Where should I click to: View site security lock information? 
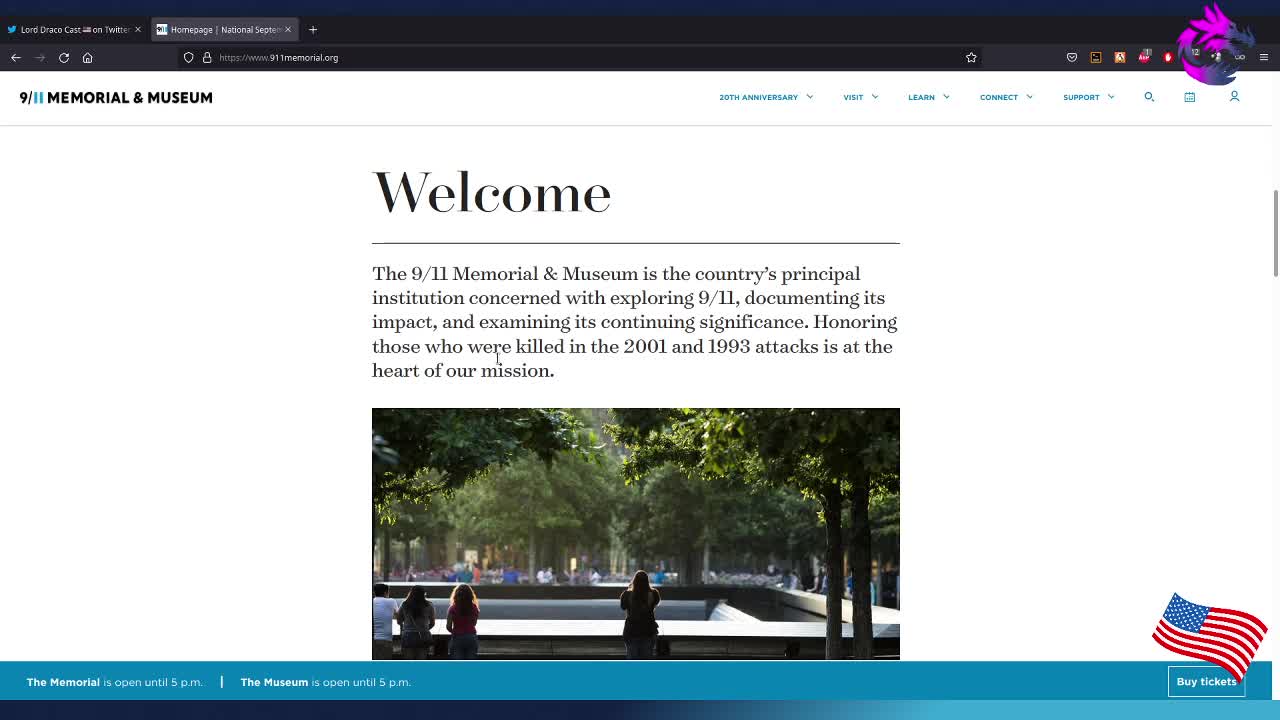coord(207,57)
